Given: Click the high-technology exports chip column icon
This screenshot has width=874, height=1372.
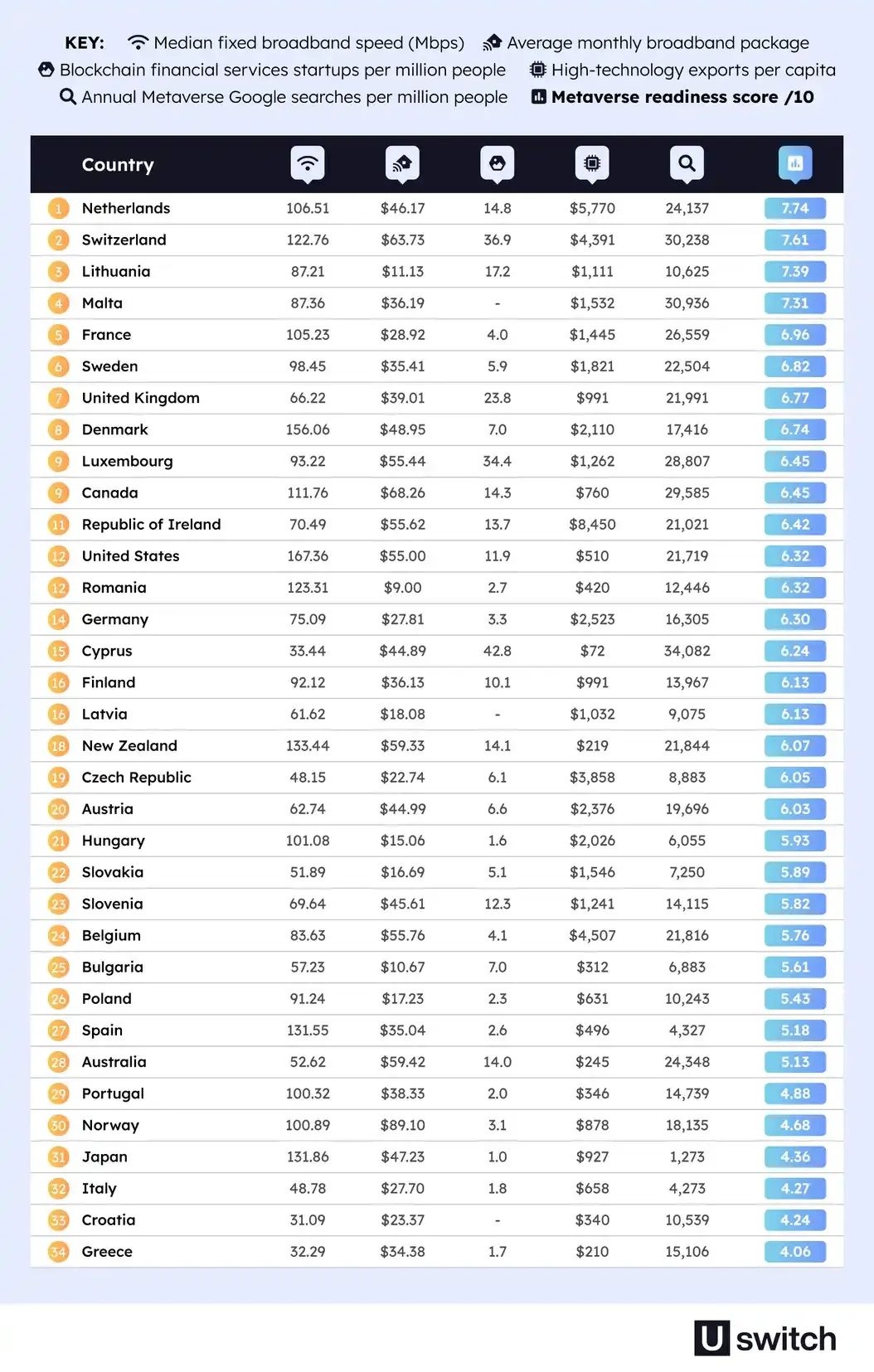Looking at the screenshot, I should pyautogui.click(x=592, y=163).
